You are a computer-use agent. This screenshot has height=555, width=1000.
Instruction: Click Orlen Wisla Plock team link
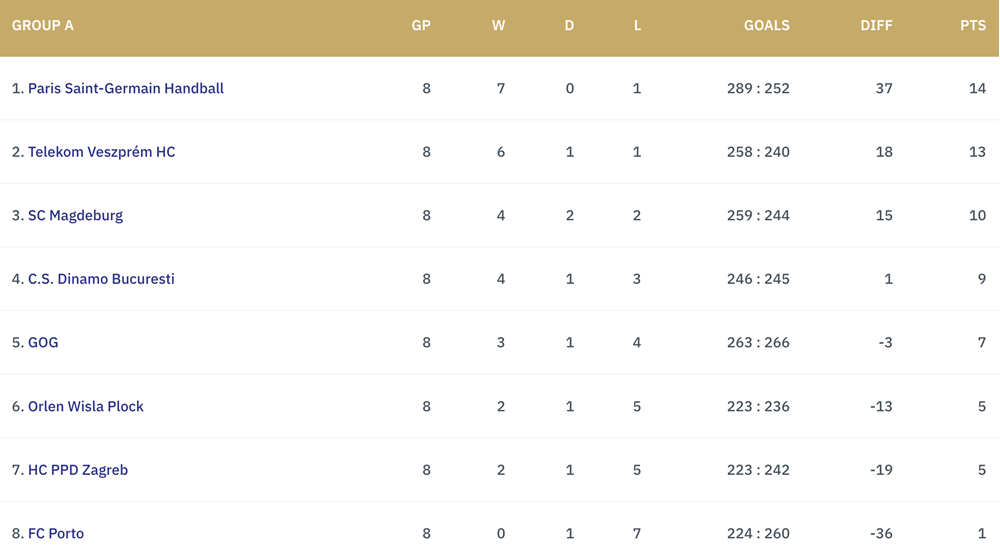85,406
